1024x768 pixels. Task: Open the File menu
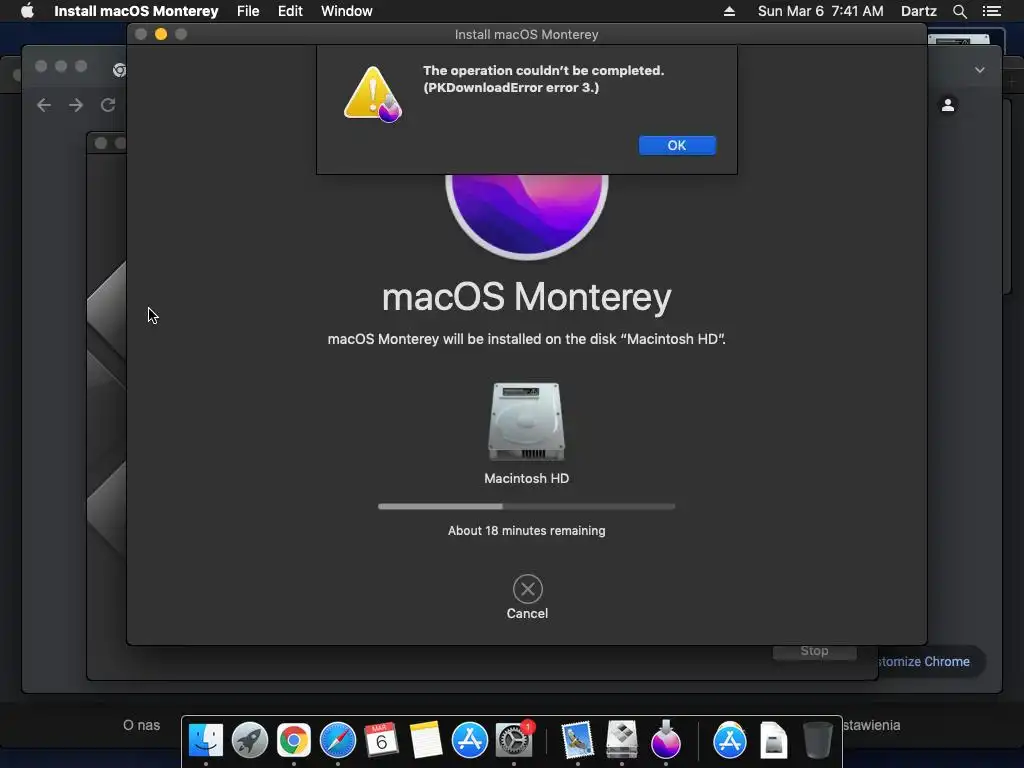point(248,11)
